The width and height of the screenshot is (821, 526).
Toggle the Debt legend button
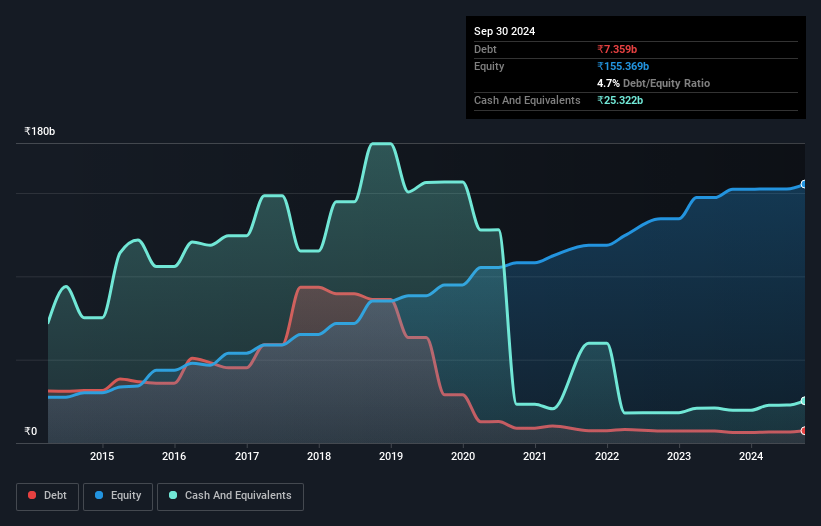pos(48,496)
